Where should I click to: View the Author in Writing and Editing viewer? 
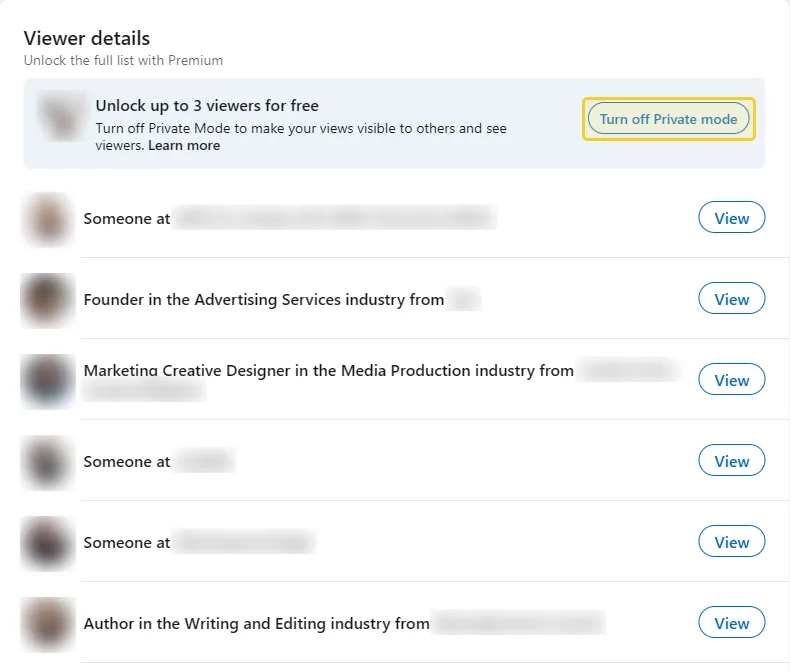[x=732, y=623]
